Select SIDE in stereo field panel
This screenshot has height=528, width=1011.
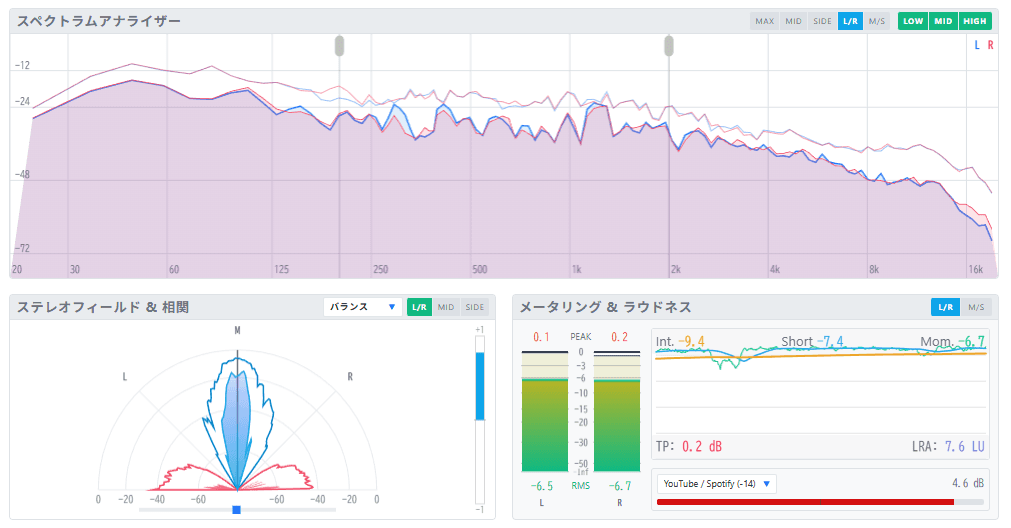coord(475,307)
